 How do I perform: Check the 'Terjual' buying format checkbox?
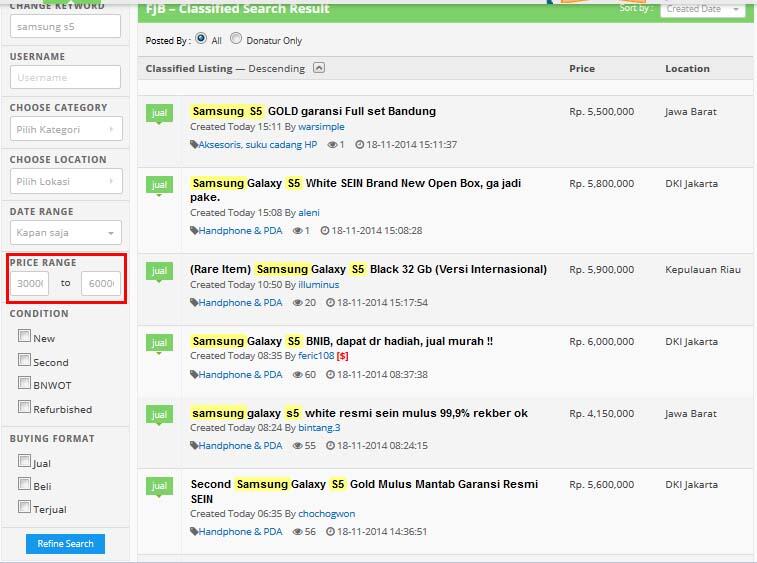click(x=24, y=507)
